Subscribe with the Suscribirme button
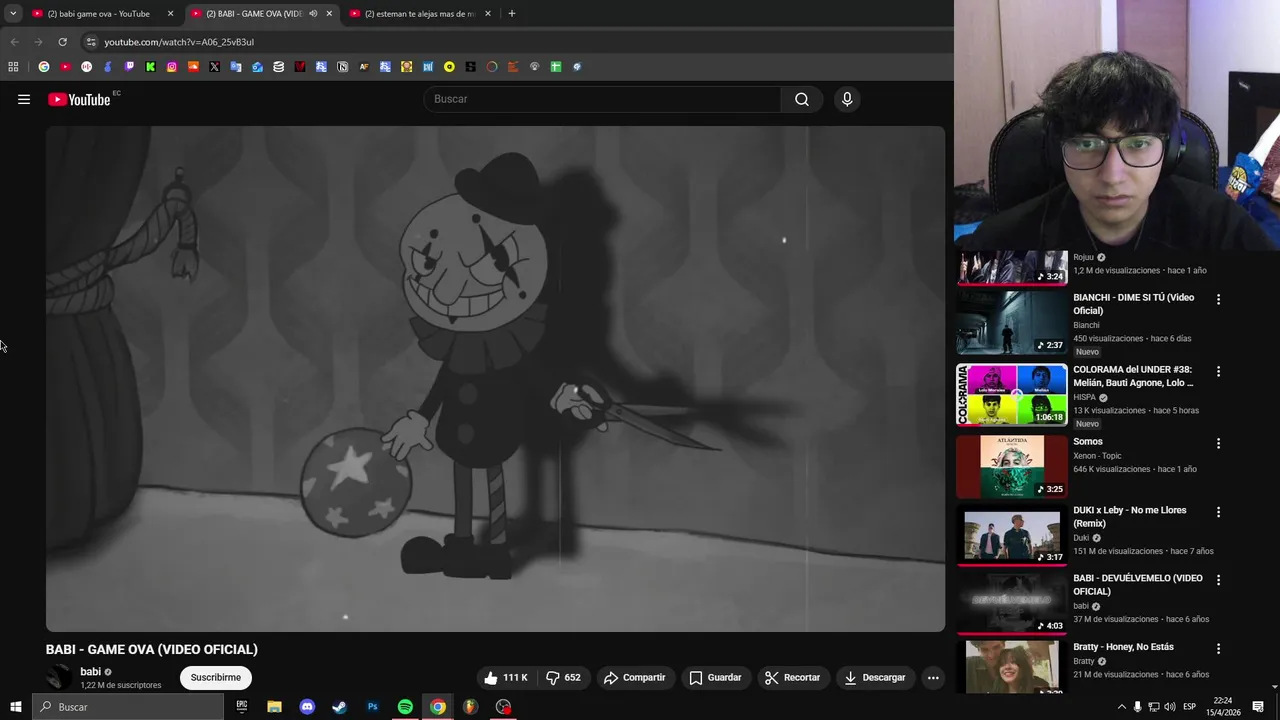The height and width of the screenshot is (720, 1280). [x=216, y=677]
